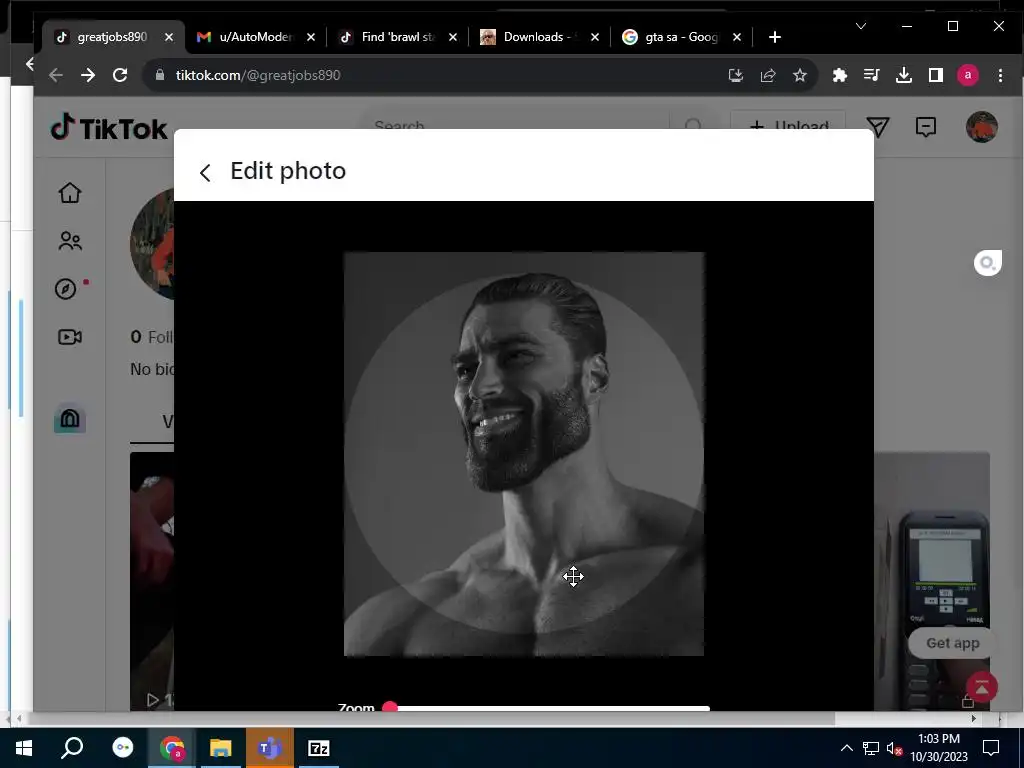
Task: Show hidden system tray icons
Action: pyautogui.click(x=846, y=748)
